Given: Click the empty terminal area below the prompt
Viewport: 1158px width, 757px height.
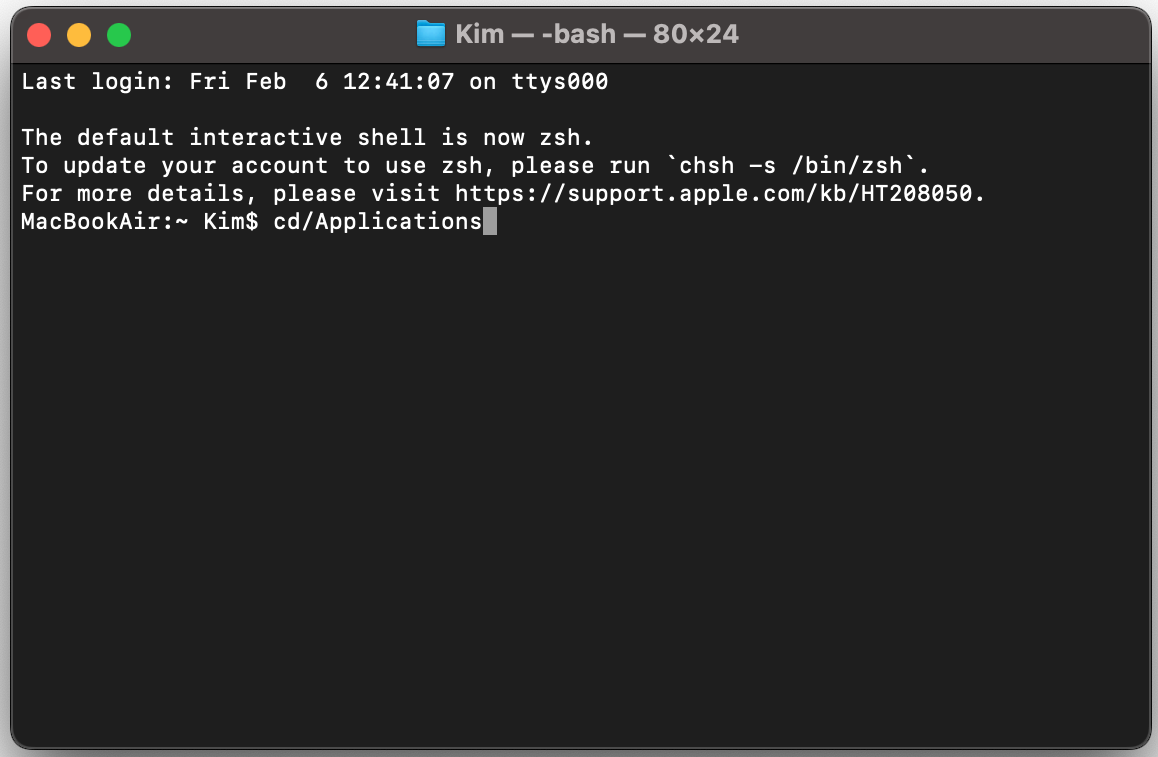Looking at the screenshot, I should pos(578,480).
